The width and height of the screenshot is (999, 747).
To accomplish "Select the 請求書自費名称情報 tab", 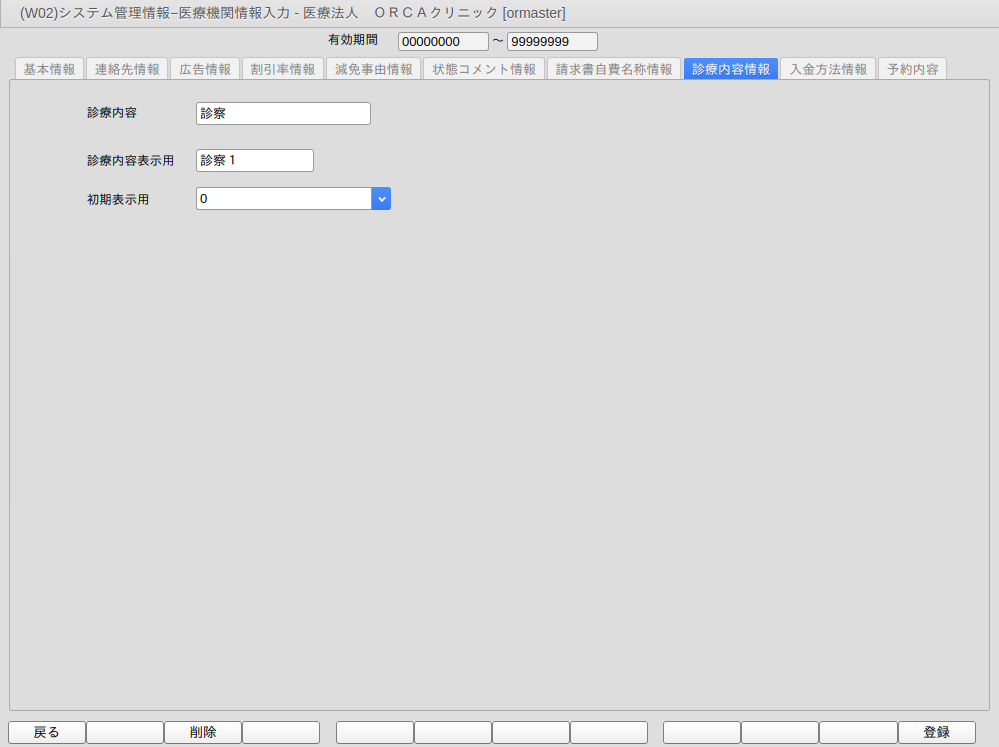I will coord(614,69).
